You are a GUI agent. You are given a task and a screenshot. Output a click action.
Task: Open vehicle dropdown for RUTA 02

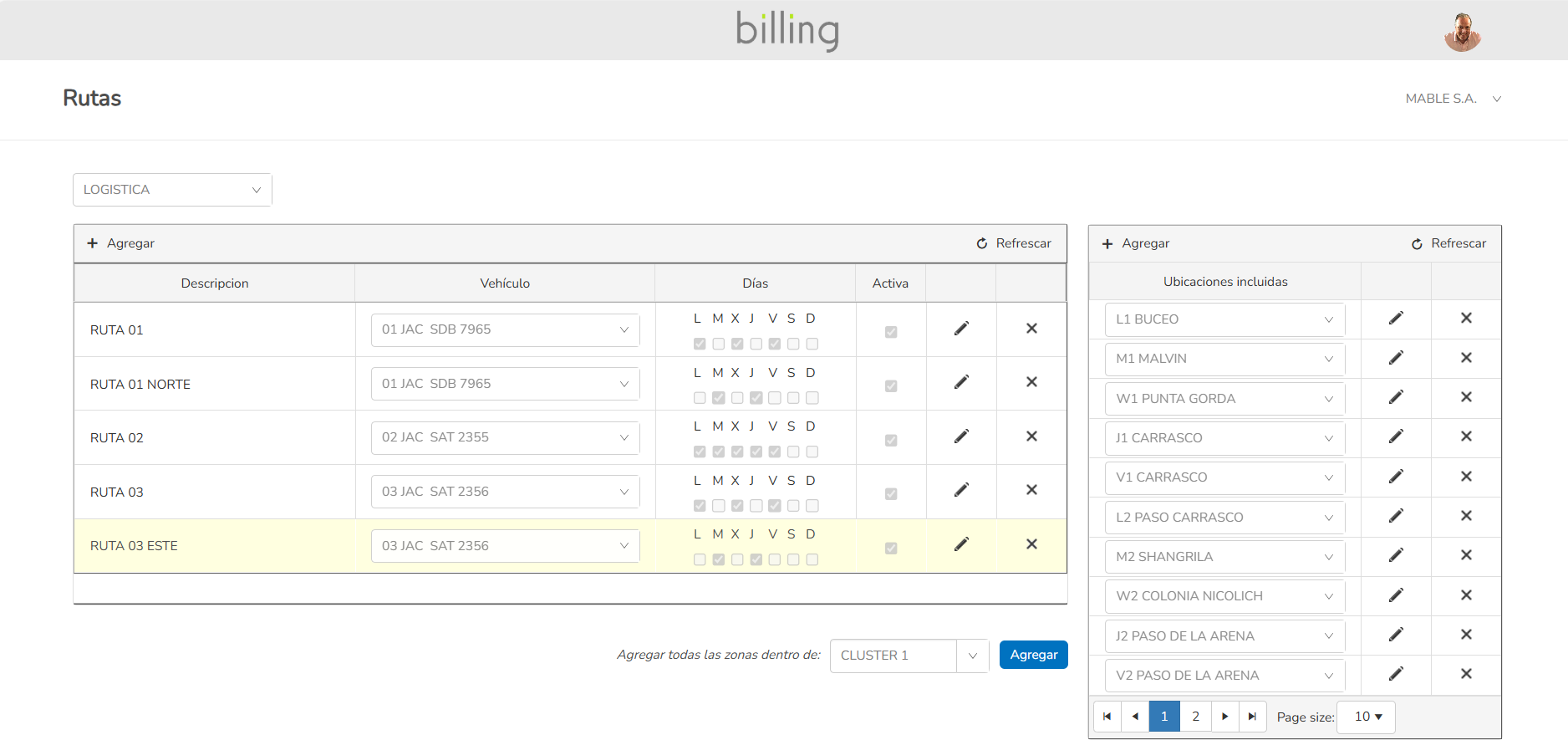tap(505, 437)
